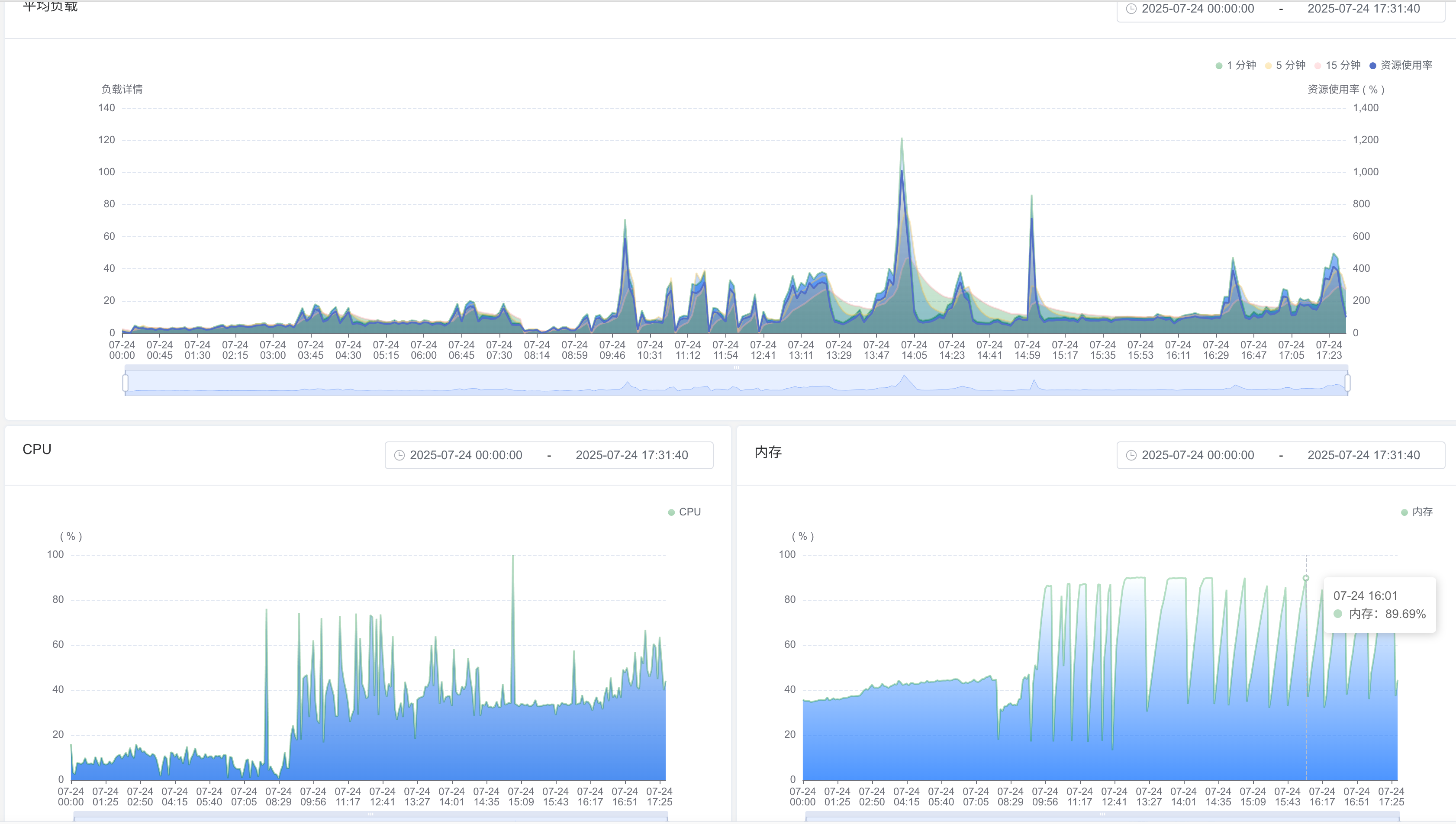
Task: Click clock icon in CPU date range picker
Action: tap(399, 456)
